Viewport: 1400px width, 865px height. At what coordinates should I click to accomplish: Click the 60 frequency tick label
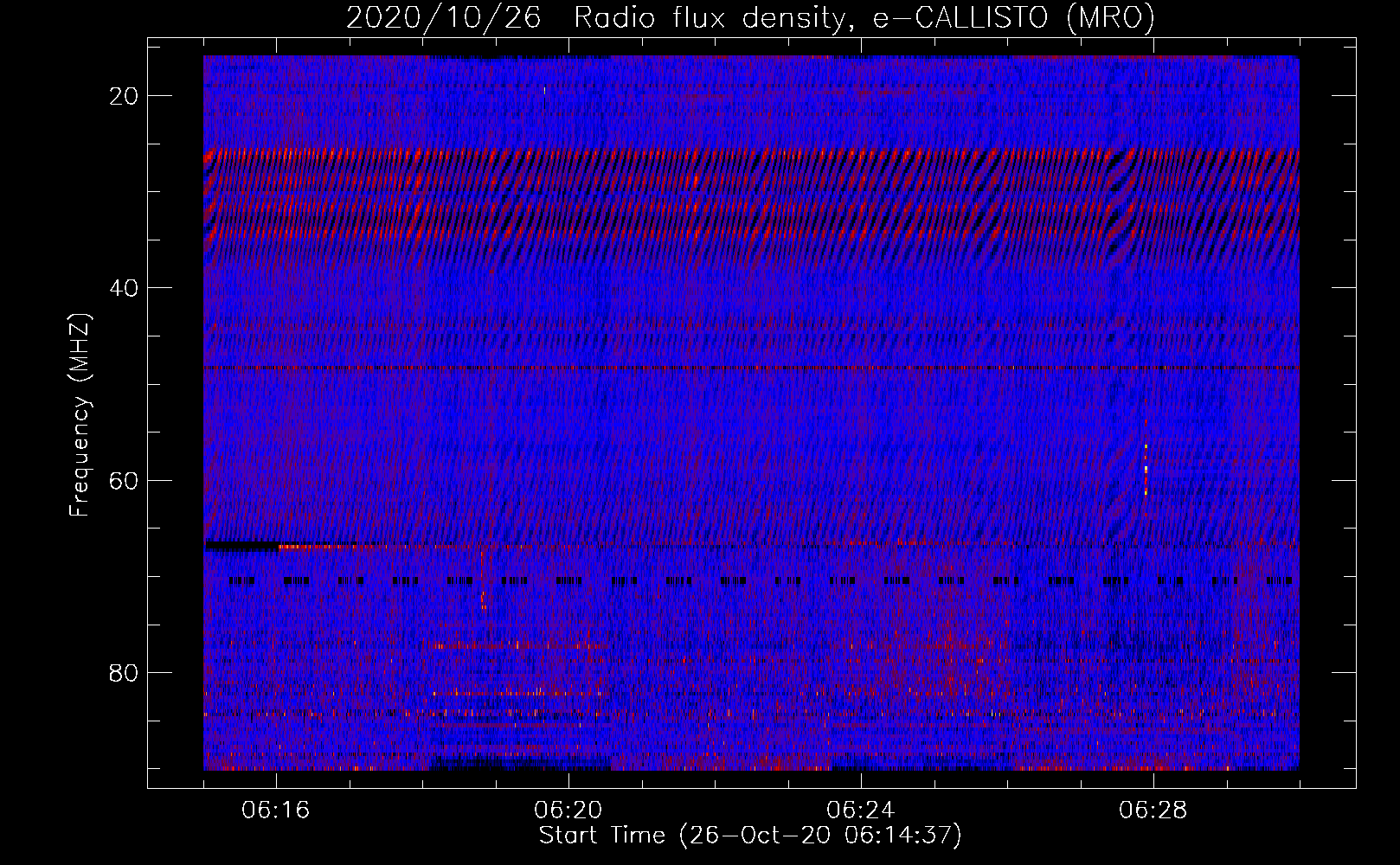124,480
